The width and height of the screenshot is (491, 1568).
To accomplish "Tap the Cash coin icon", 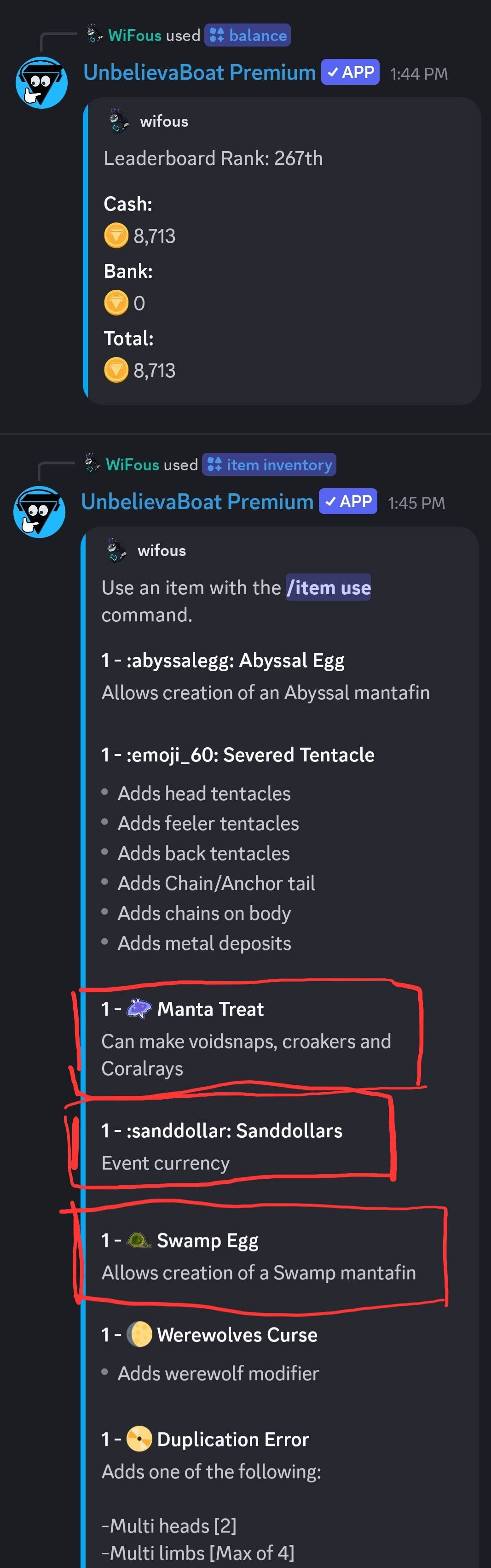I will pos(116,235).
